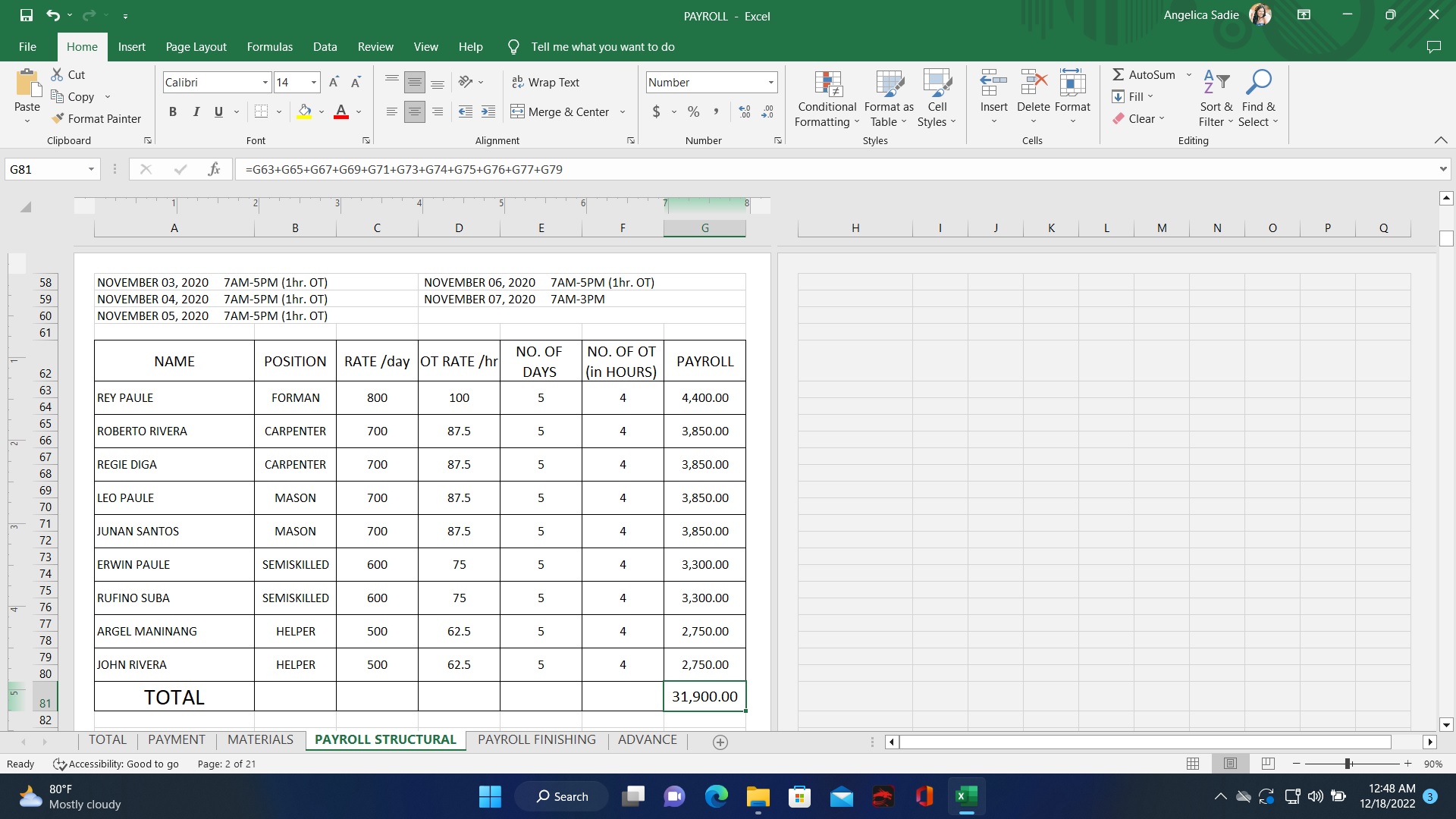Open Format as Table gallery
Screen dimensions: 1456x819
889,99
